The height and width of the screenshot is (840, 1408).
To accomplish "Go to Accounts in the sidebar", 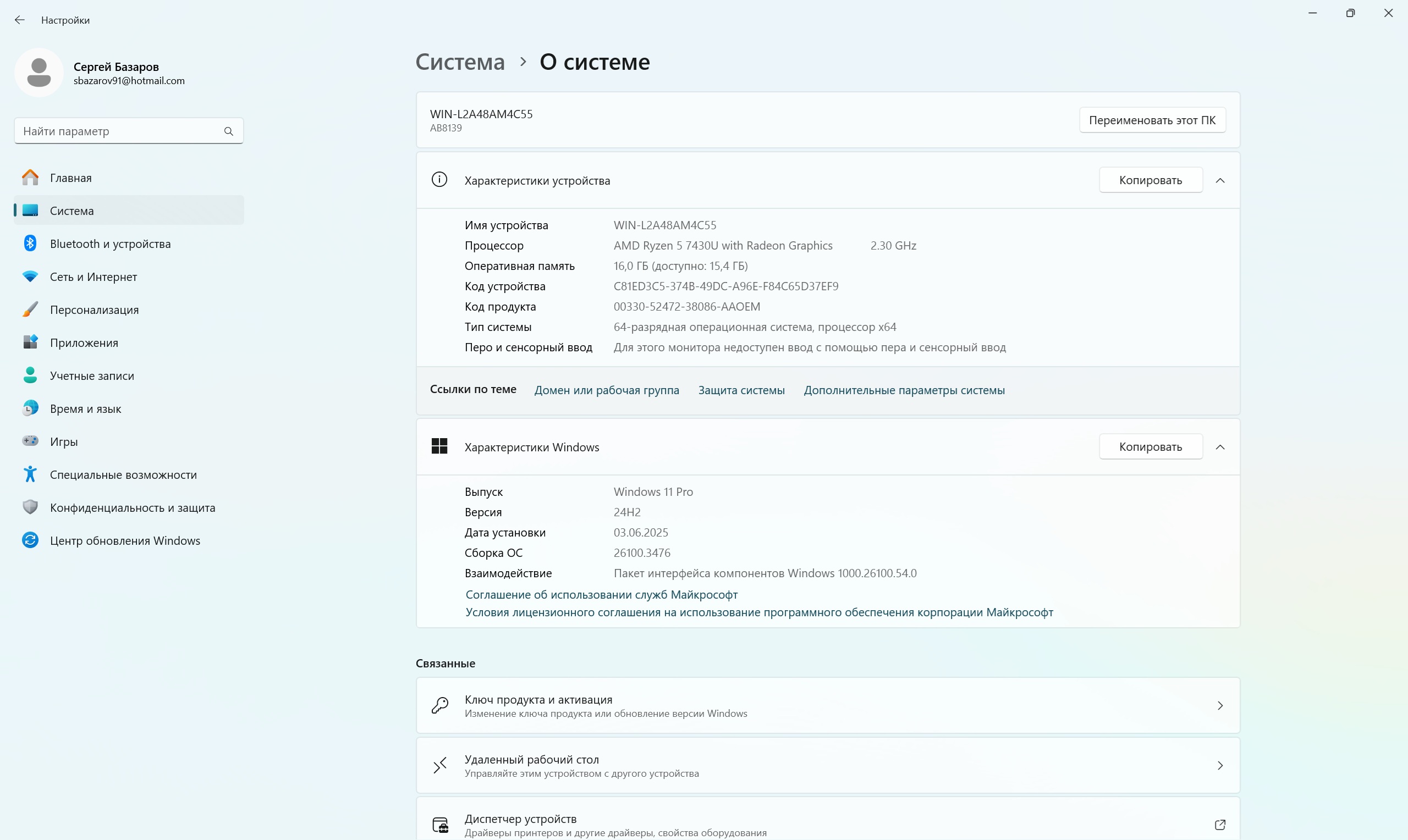I will [92, 376].
